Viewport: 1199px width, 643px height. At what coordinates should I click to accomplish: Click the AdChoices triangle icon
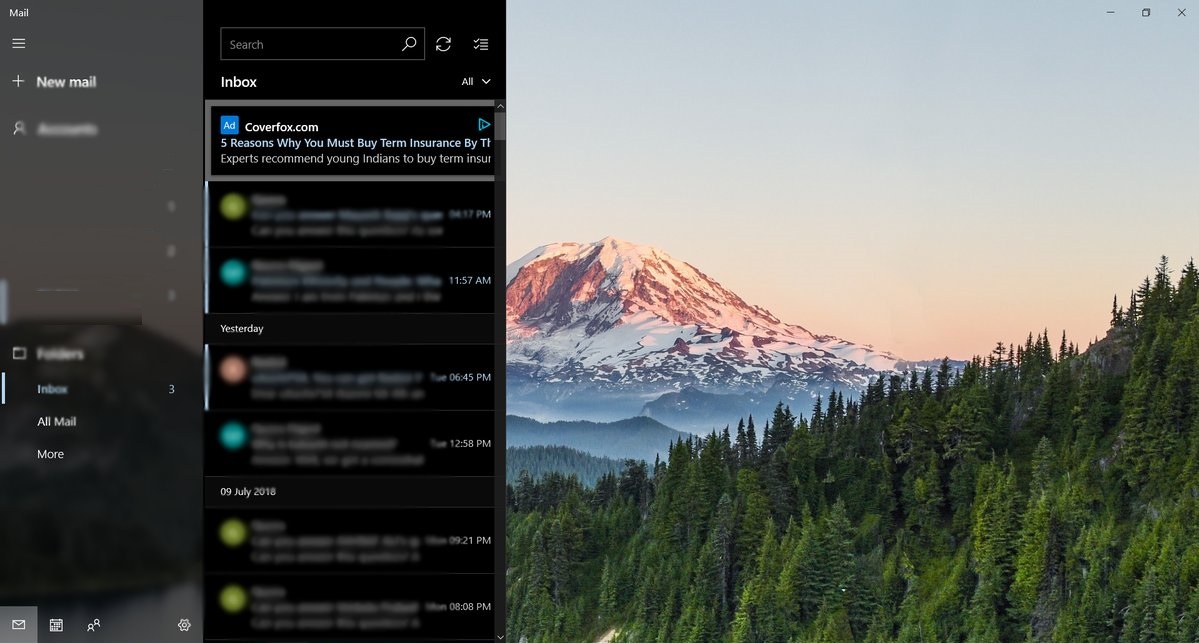pos(483,124)
